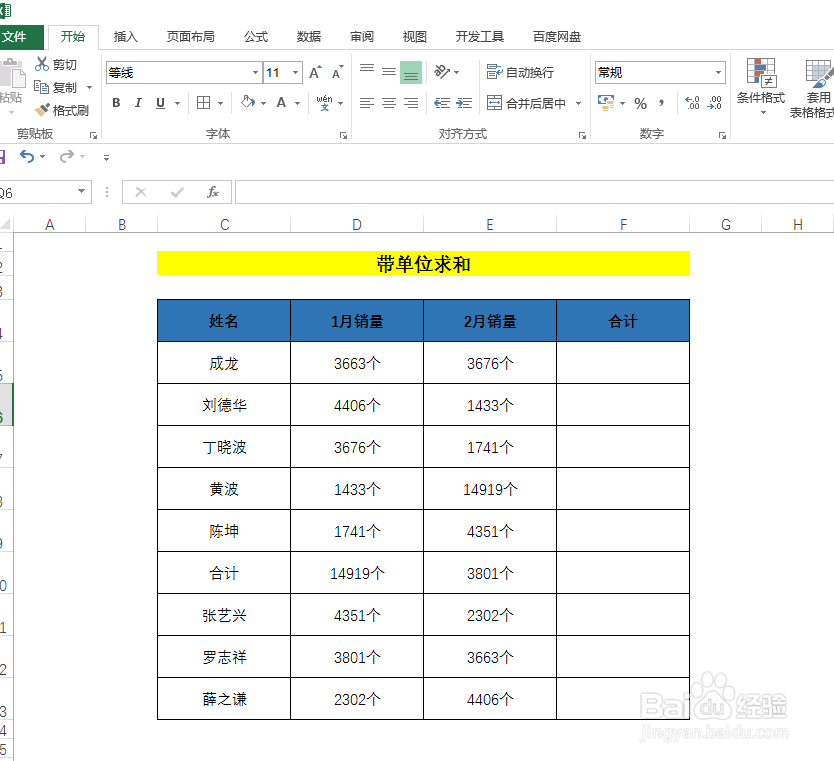Click the Increase Decimal icon
The height and width of the screenshot is (761, 834).
[694, 102]
